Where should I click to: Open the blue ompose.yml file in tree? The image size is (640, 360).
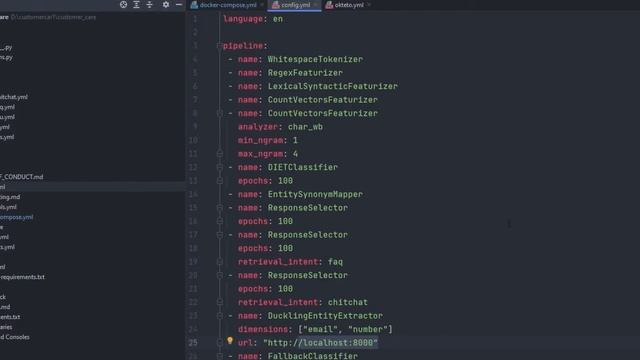point(16,217)
